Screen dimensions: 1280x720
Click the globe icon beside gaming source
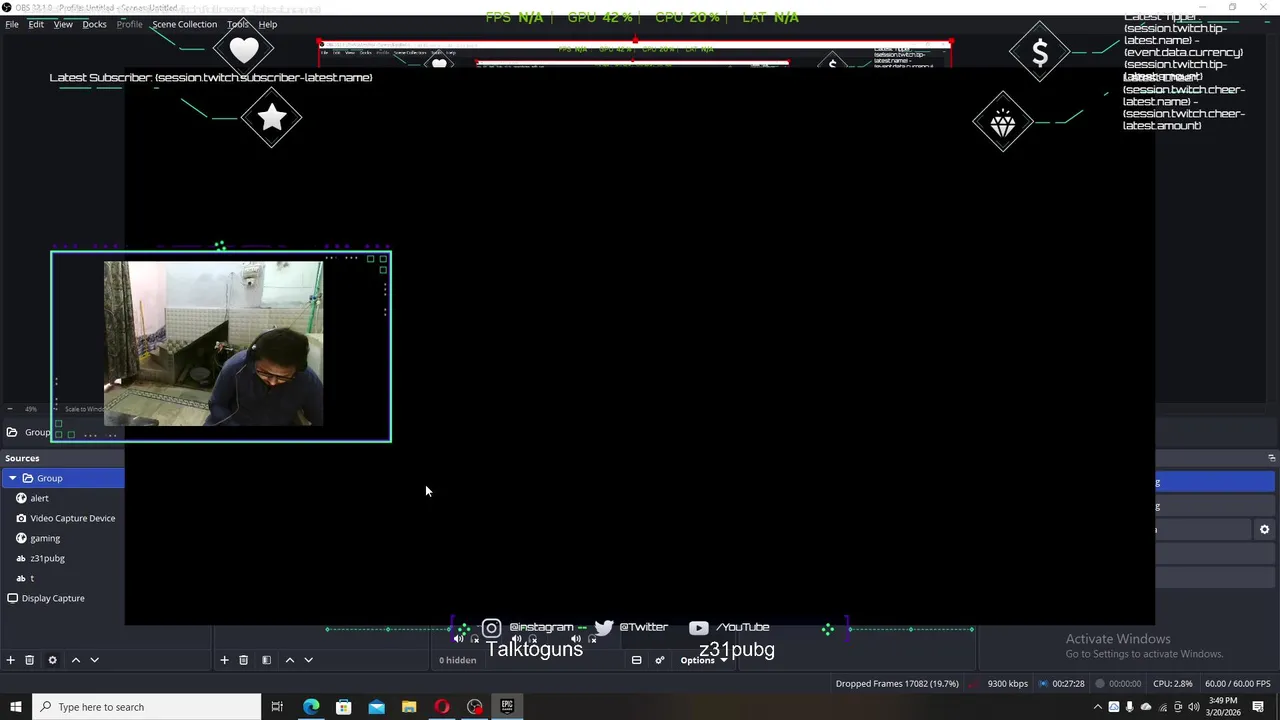[22, 538]
